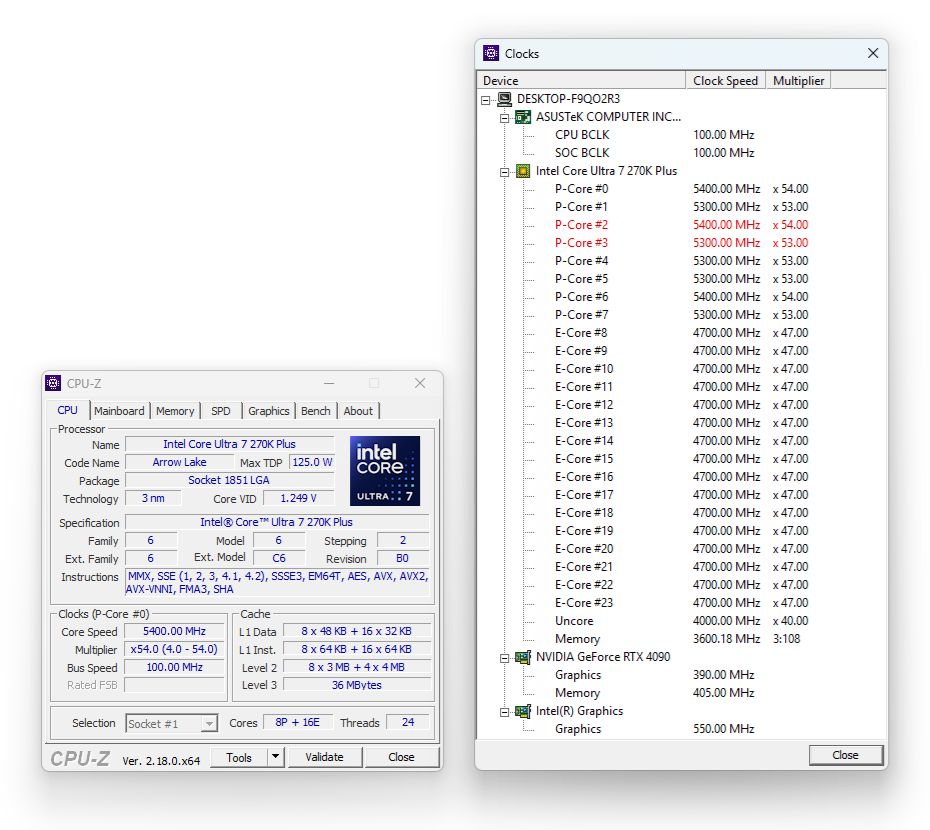Open the Socket #1 selection combo box
The height and width of the screenshot is (830, 930).
[172, 724]
